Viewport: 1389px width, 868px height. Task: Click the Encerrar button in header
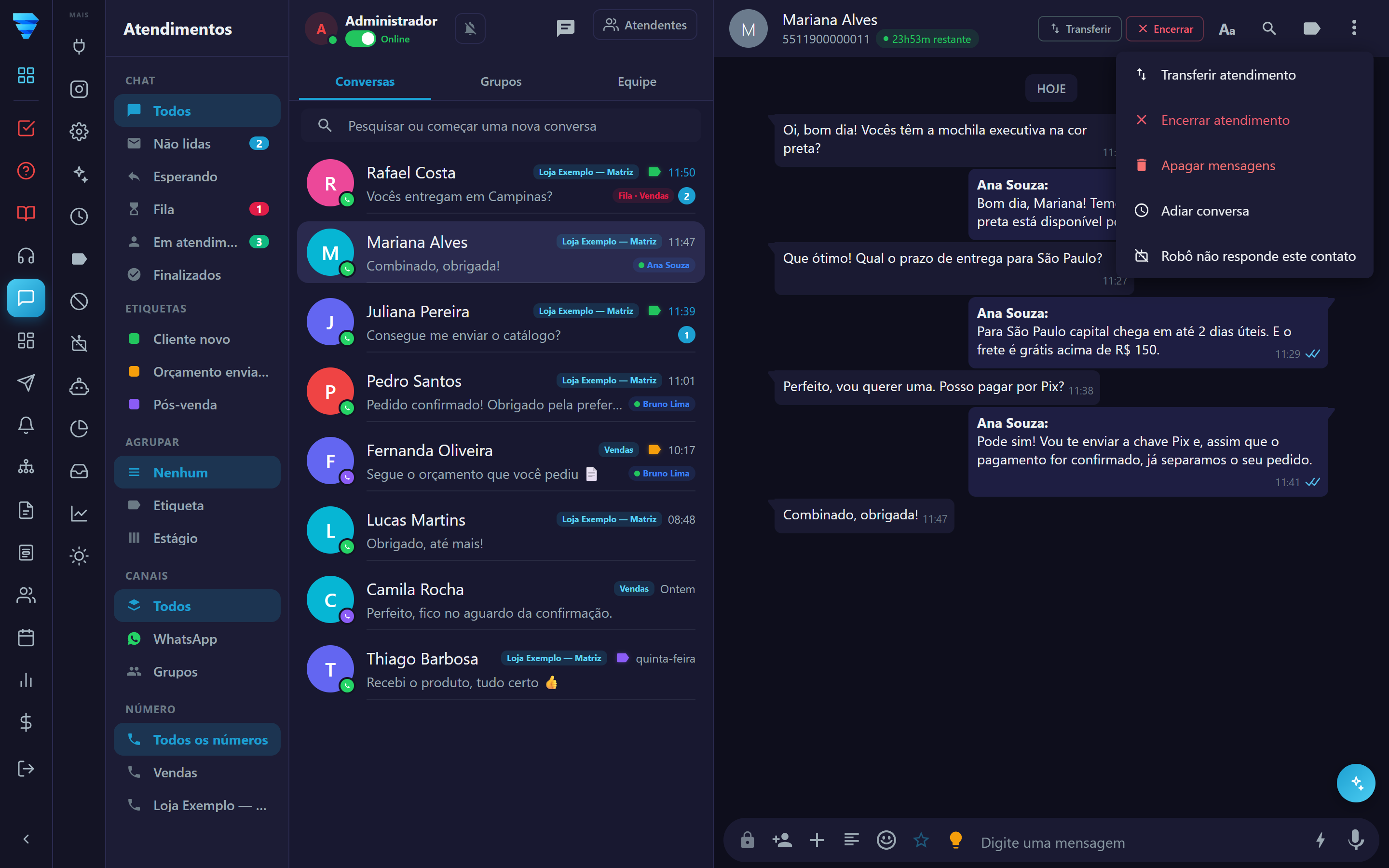pyautogui.click(x=1165, y=29)
